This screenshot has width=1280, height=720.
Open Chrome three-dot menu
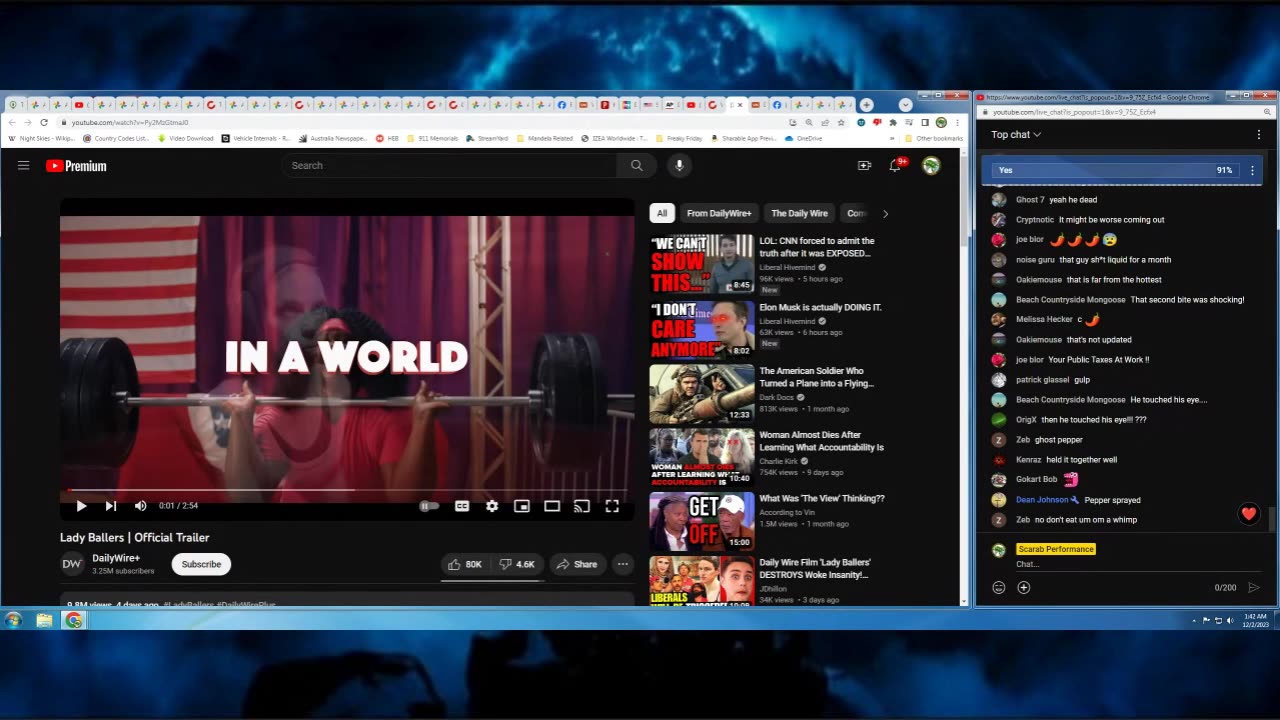click(x=958, y=122)
